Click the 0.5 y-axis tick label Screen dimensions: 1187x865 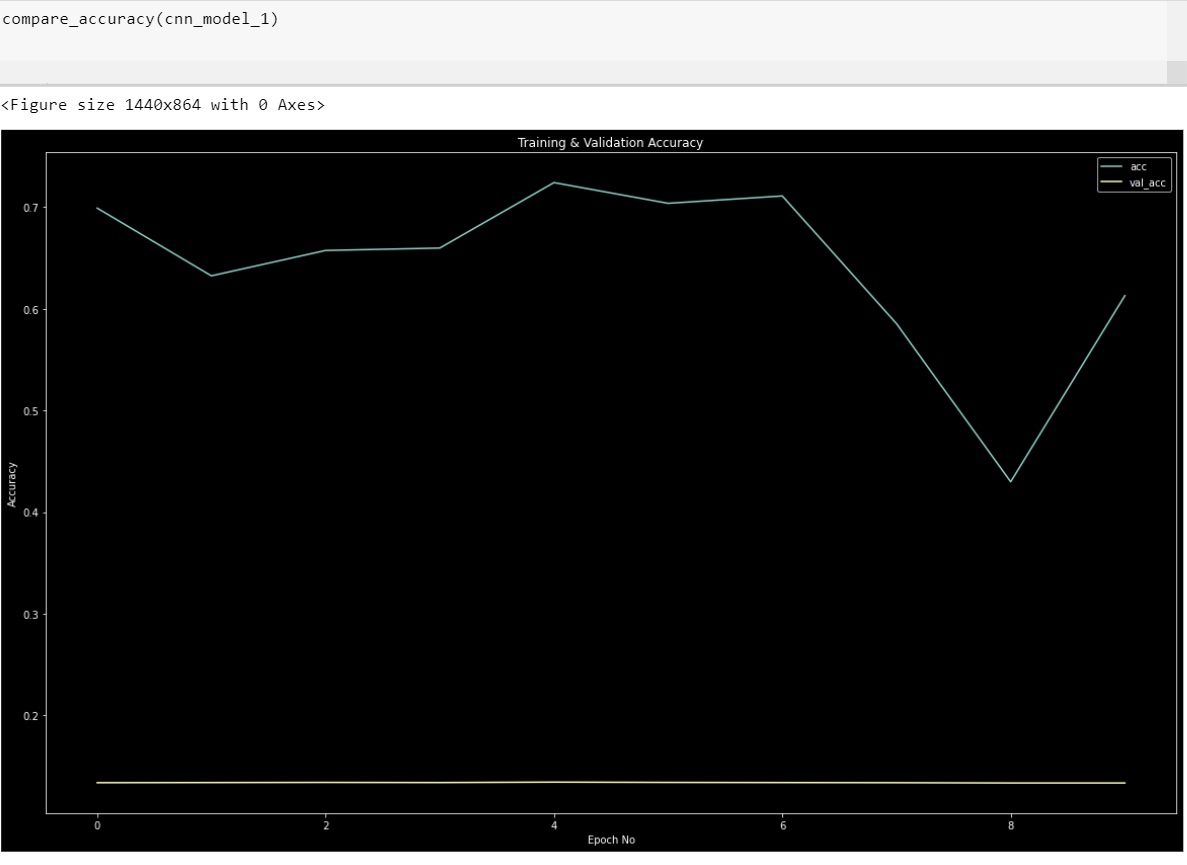tap(28, 411)
